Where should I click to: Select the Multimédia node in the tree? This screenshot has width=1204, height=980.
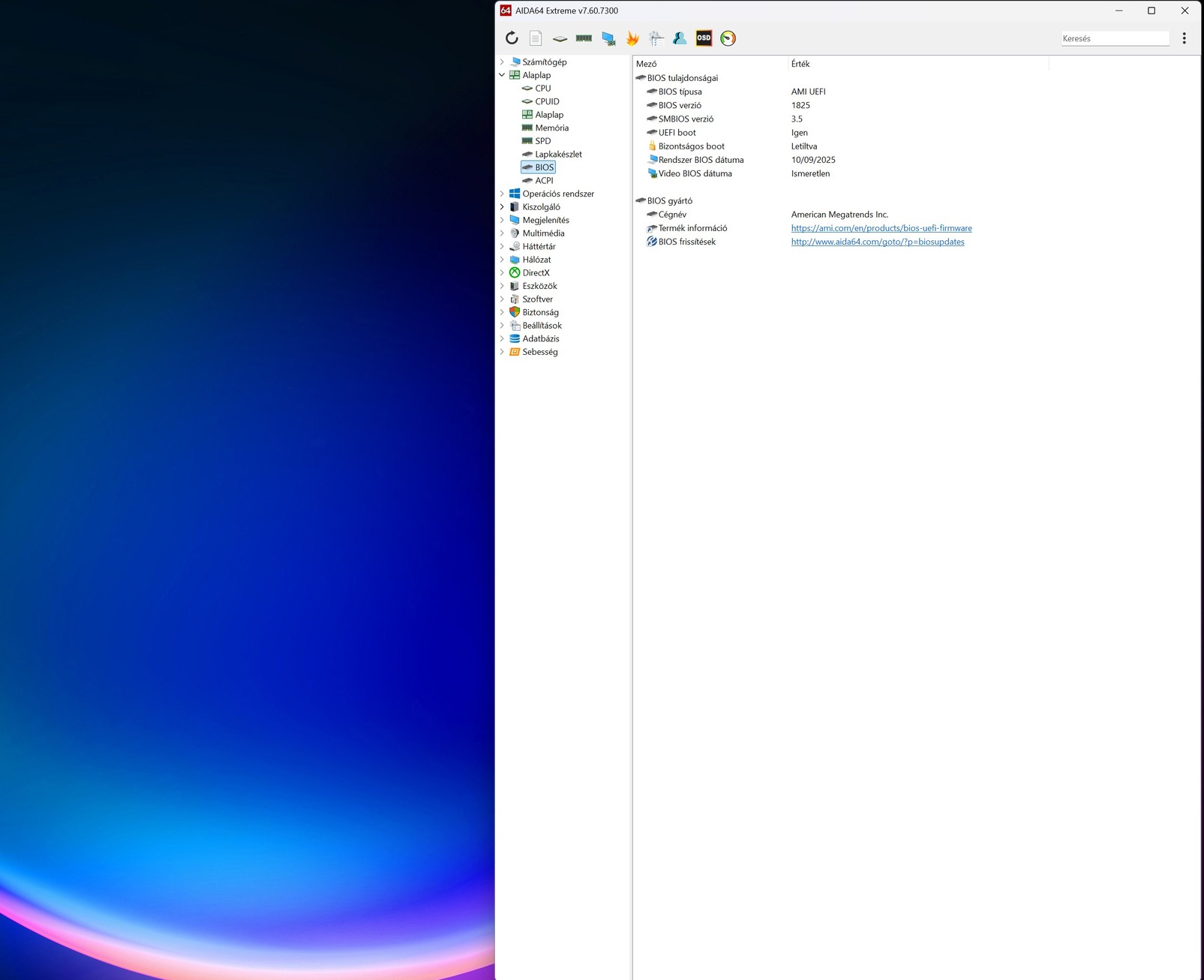543,233
